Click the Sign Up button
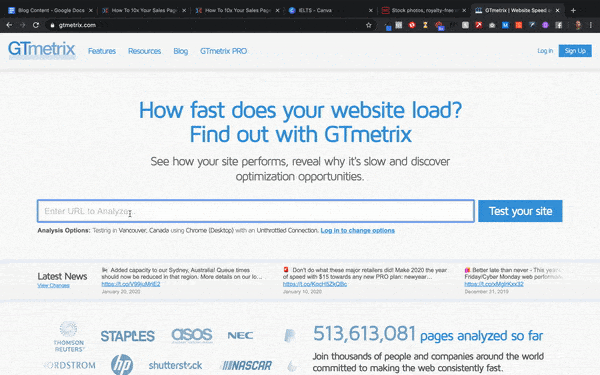600x375 pixels. tap(575, 51)
